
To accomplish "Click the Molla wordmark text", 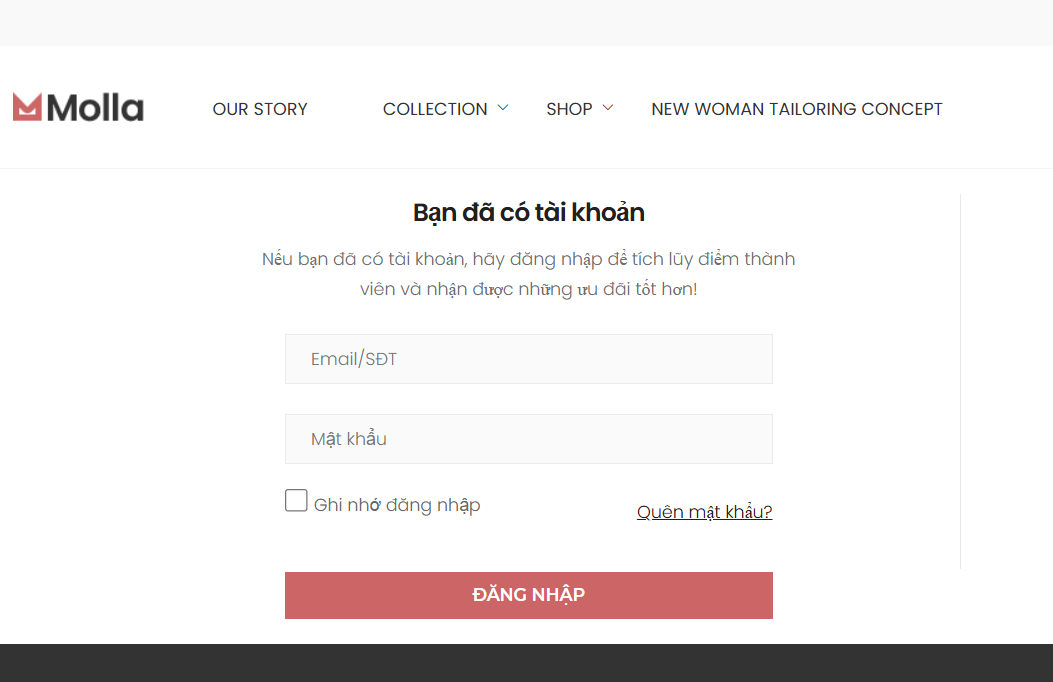I will pyautogui.click(x=95, y=107).
